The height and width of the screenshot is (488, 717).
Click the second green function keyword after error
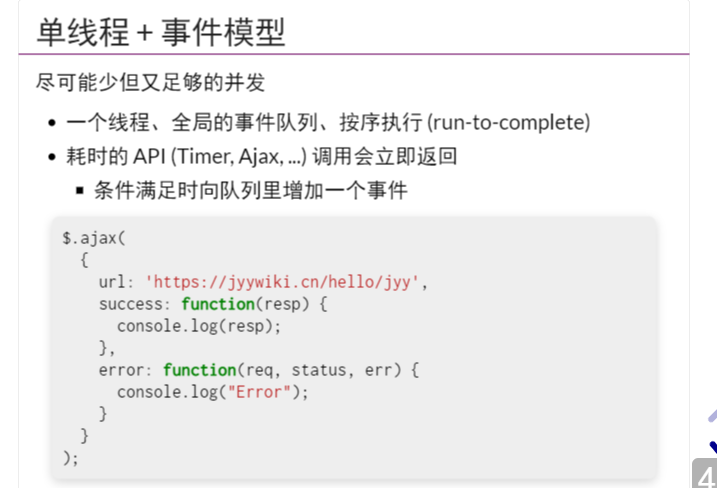tap(200, 370)
